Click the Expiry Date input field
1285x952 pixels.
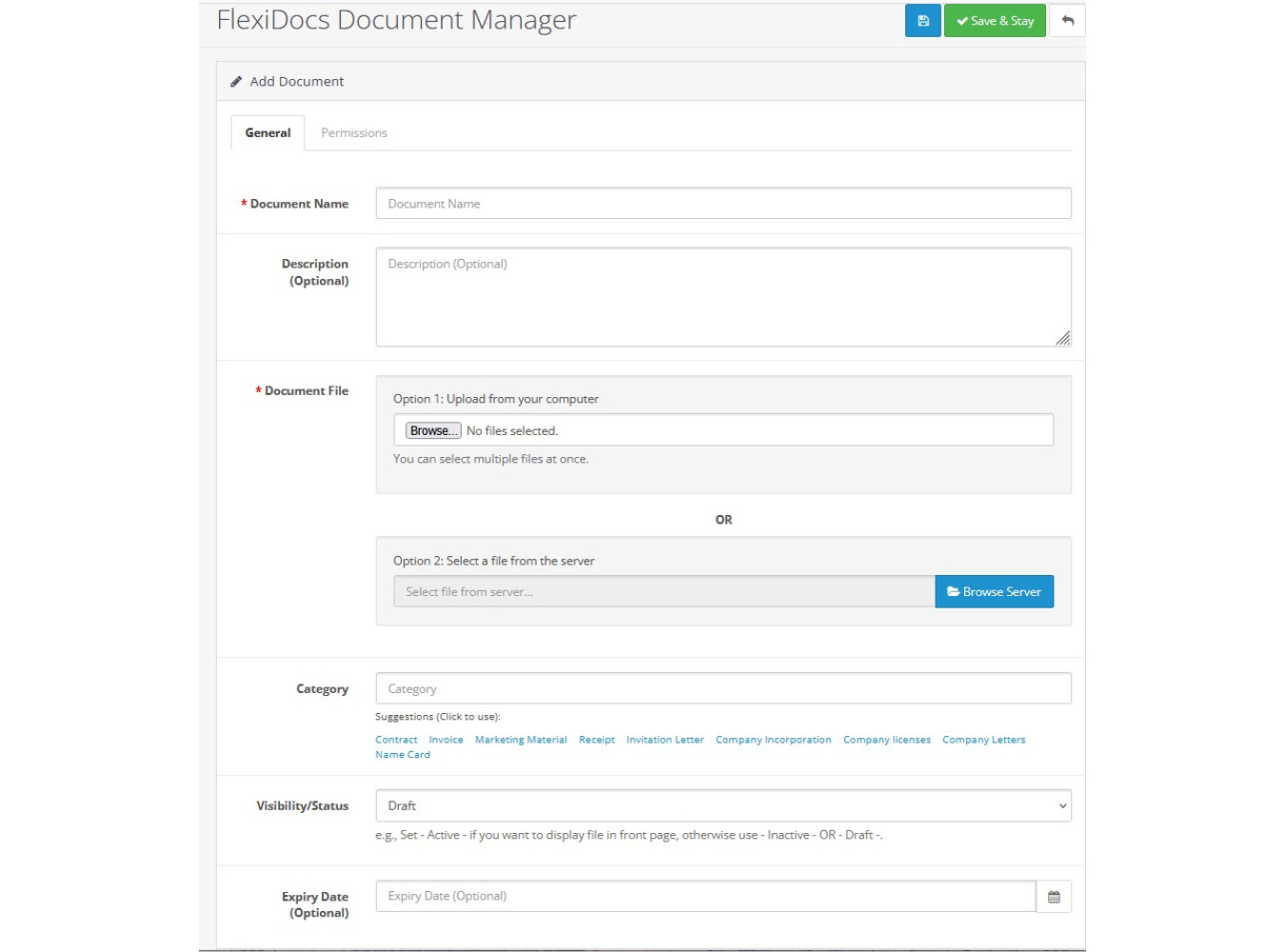[x=705, y=896]
